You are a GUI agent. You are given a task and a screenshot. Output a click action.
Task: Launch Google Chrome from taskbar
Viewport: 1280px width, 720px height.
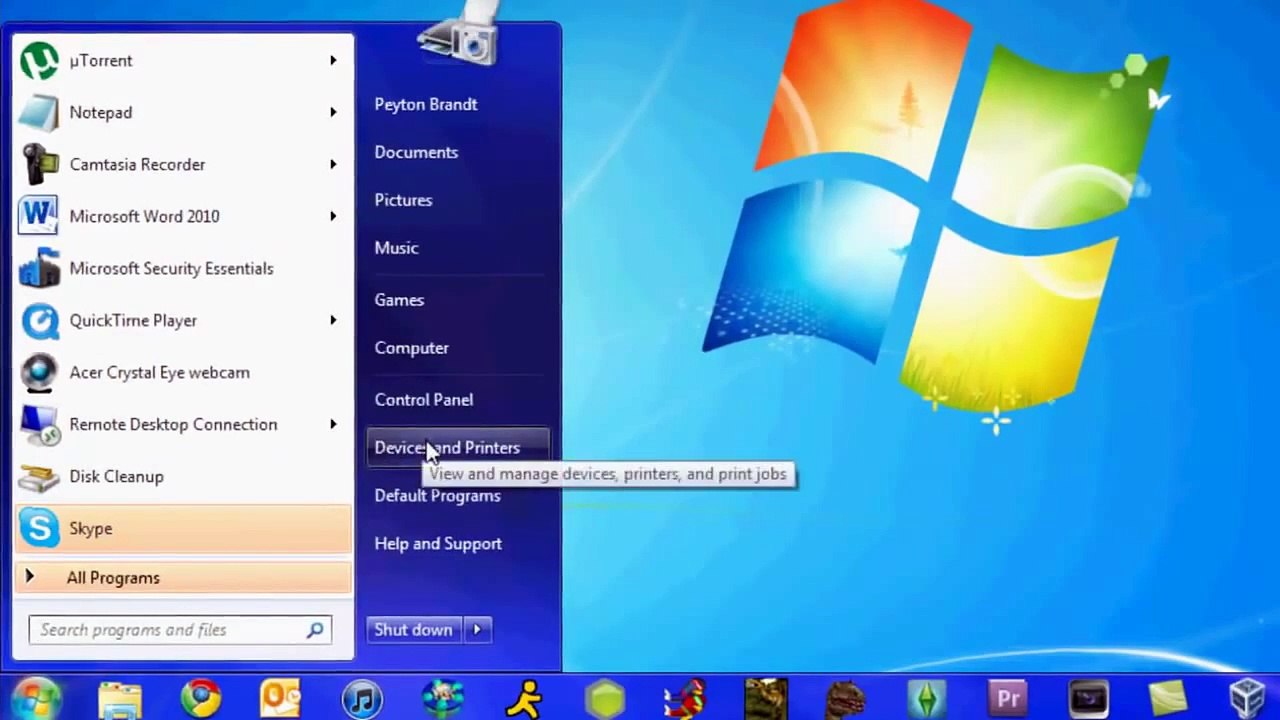point(201,698)
